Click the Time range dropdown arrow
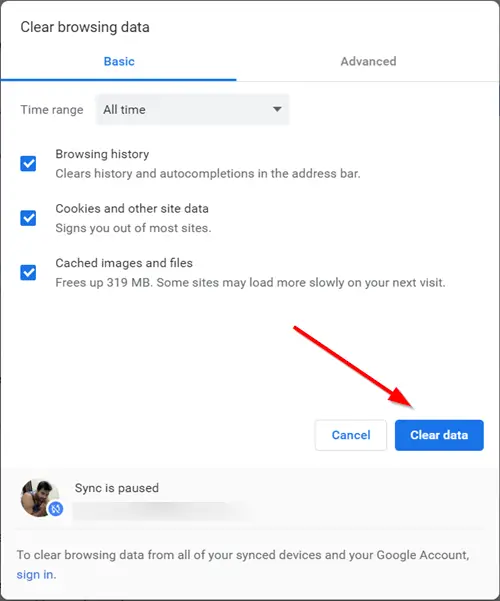The width and height of the screenshot is (500, 601). 277,109
